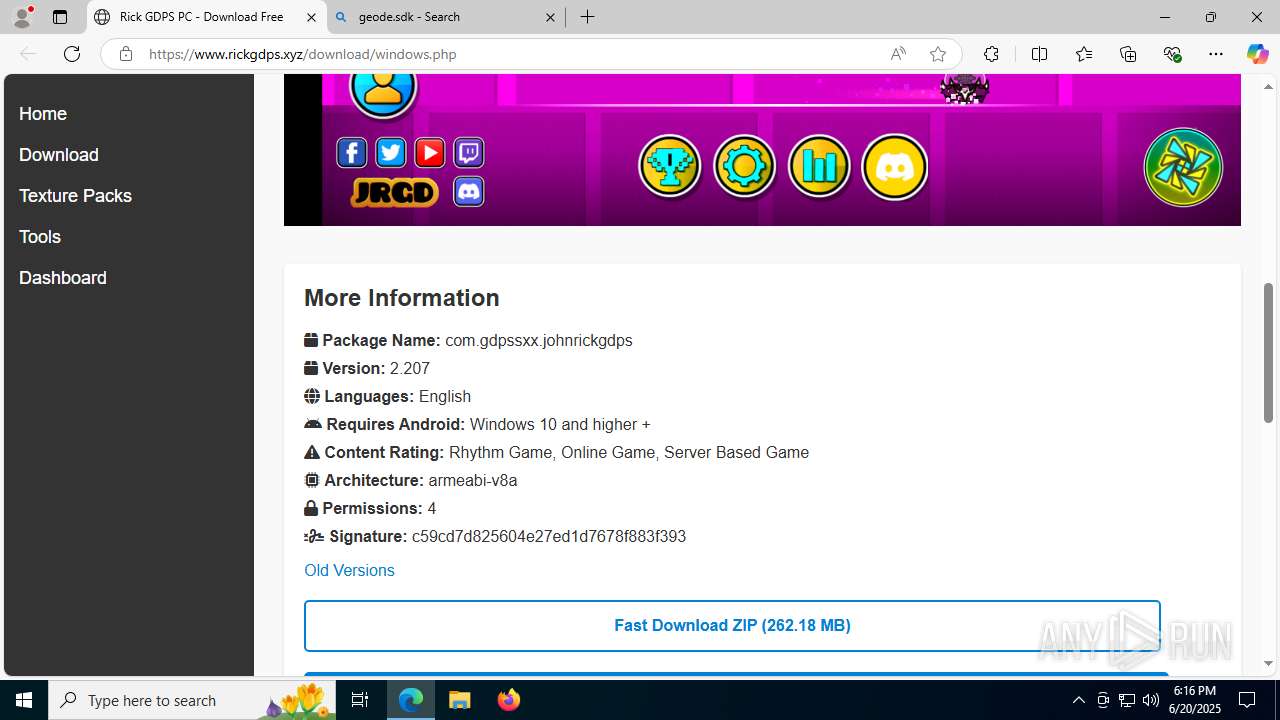This screenshot has height=720, width=1280.
Task: Click the small Discord icon beside JRGD
Action: point(469,190)
